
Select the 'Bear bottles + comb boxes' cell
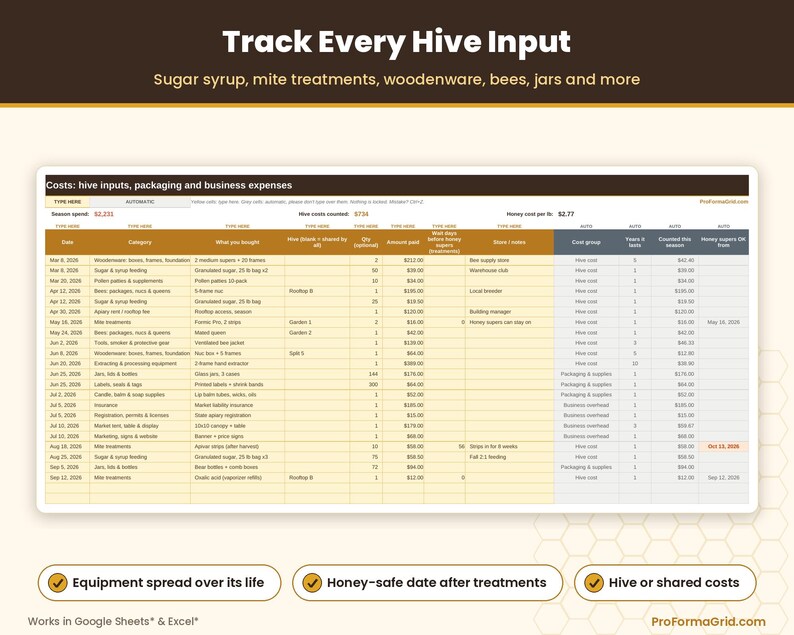point(237,467)
